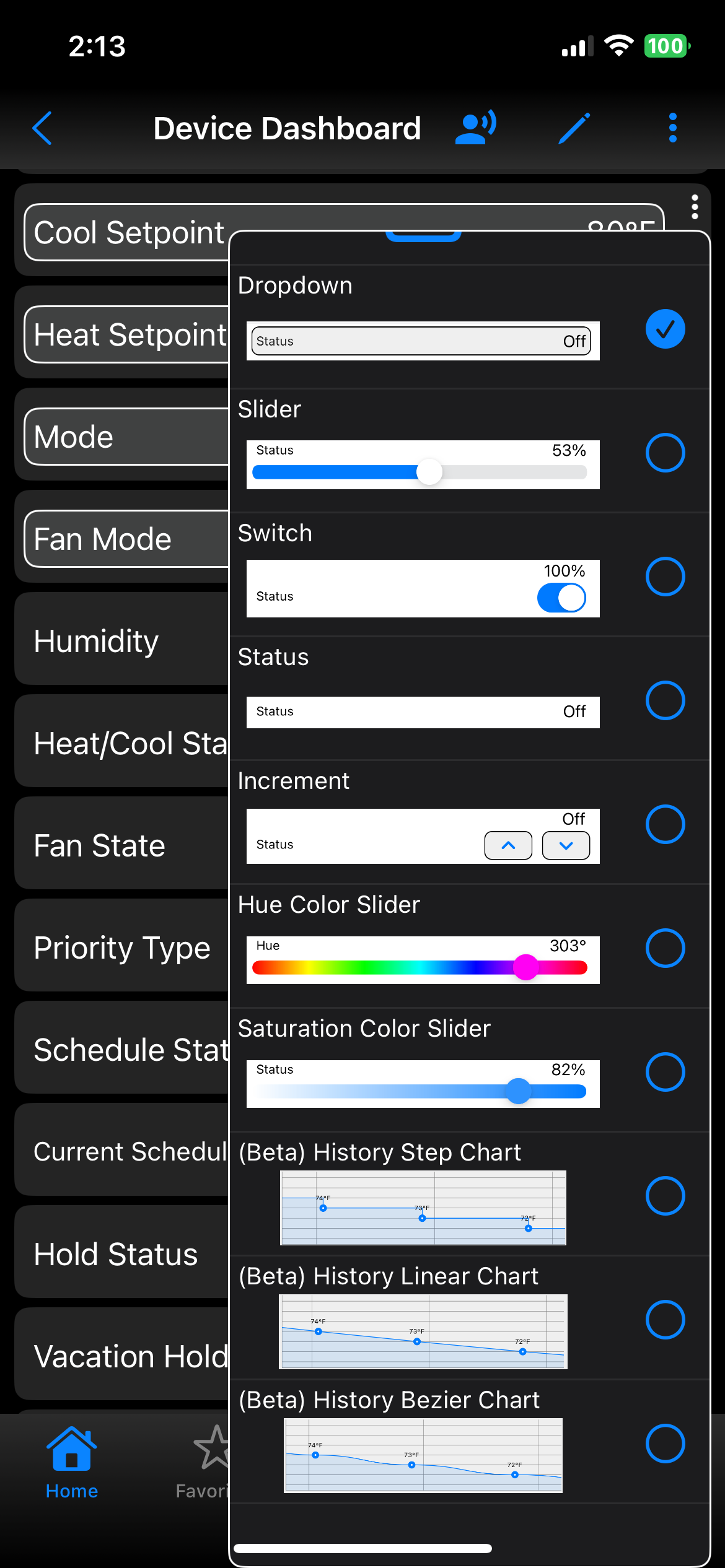This screenshot has height=1568, width=725.
Task: Choose the Hue Color Slider radio option
Action: (x=665, y=948)
